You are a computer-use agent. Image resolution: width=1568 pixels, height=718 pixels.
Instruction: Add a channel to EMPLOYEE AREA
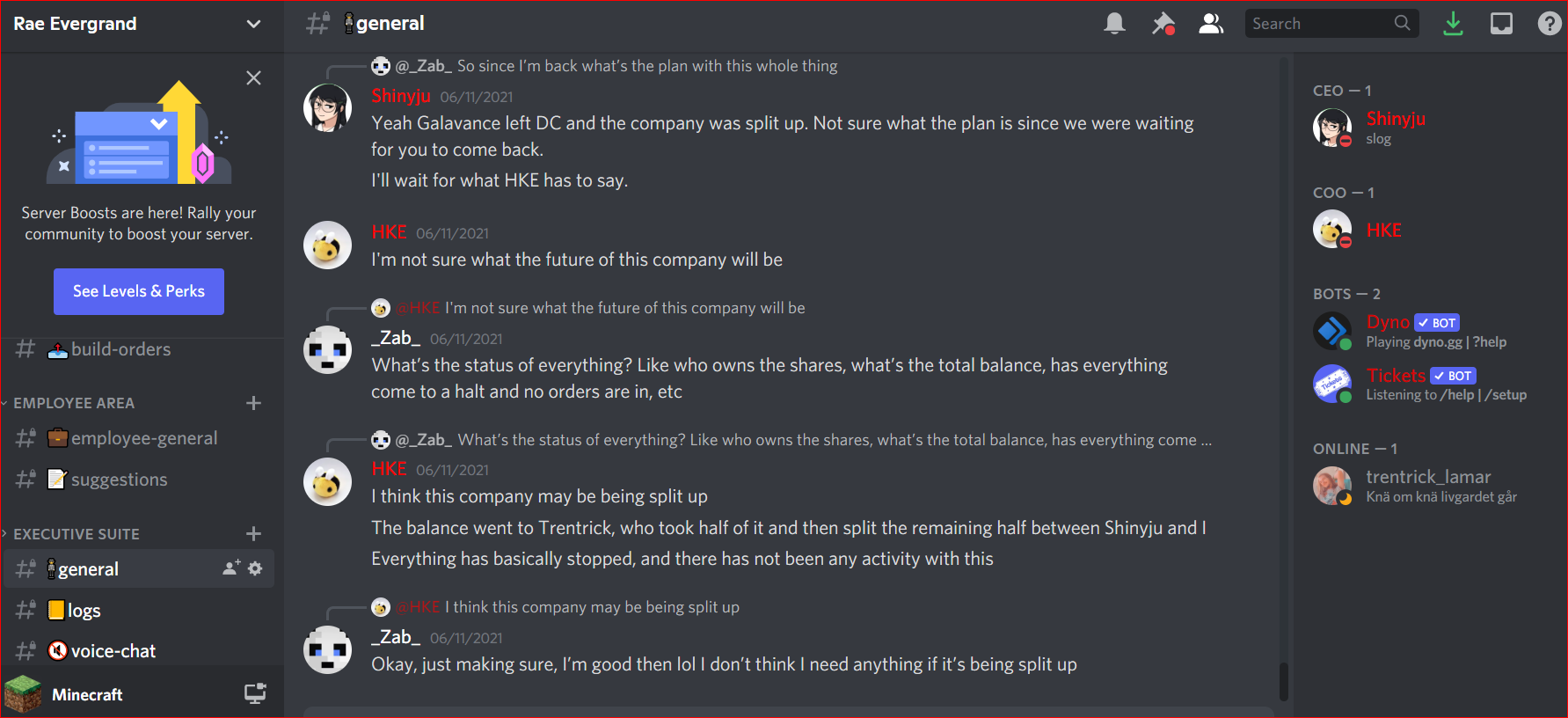254,403
